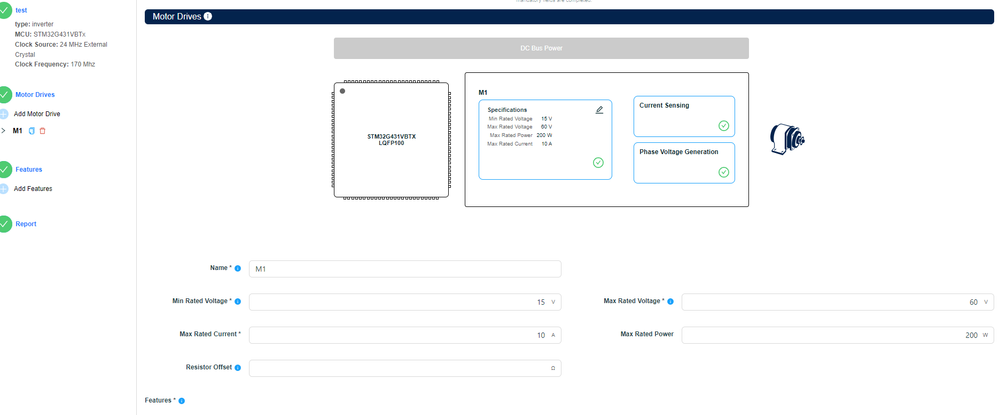Image resolution: width=999 pixels, height=415 pixels.
Task: Copy the M1 motor drive in the sidebar
Action: click(32, 131)
